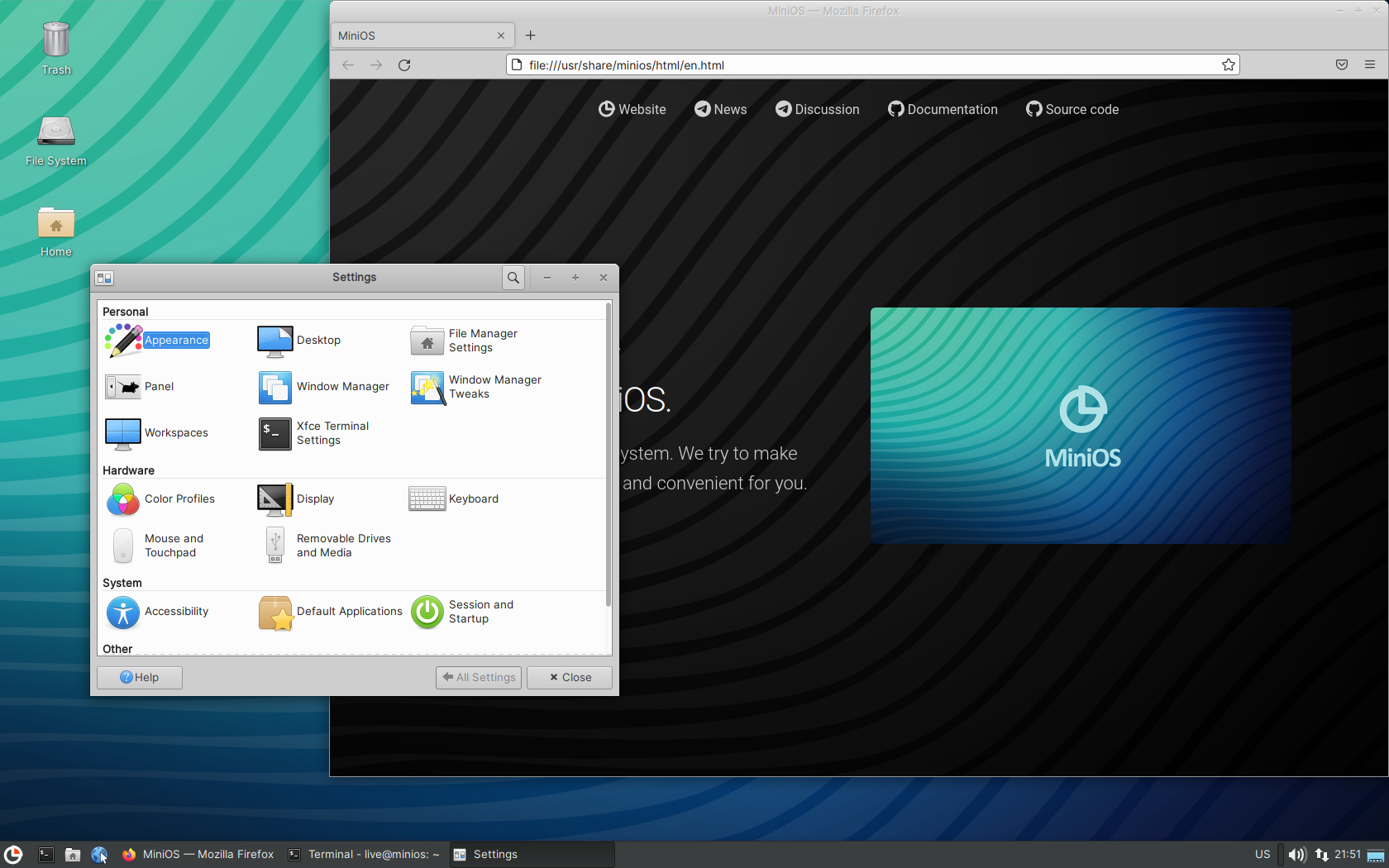
Task: Open Pocket save icon in Firefox
Action: tap(1342, 65)
